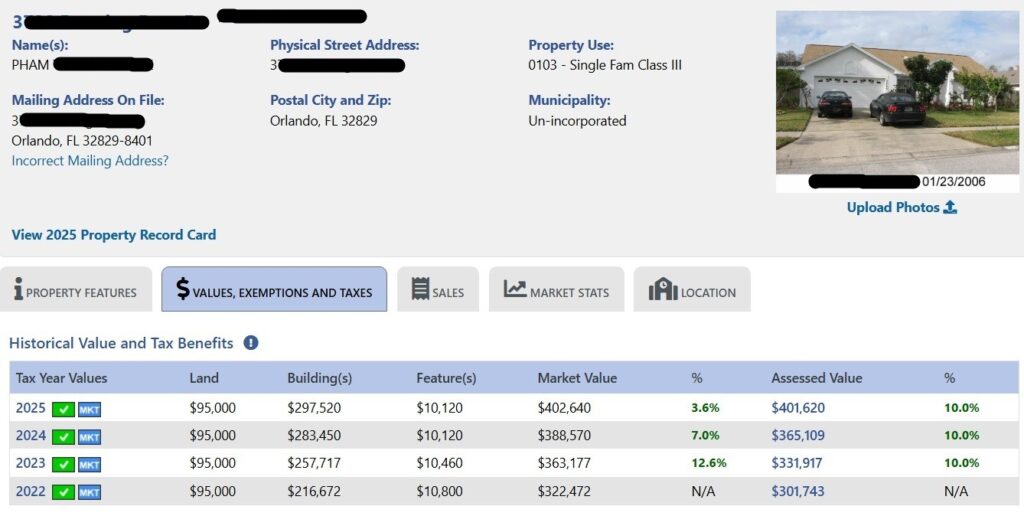1024x516 pixels.
Task: Click the MKT badge in 2023 row
Action: (90, 464)
